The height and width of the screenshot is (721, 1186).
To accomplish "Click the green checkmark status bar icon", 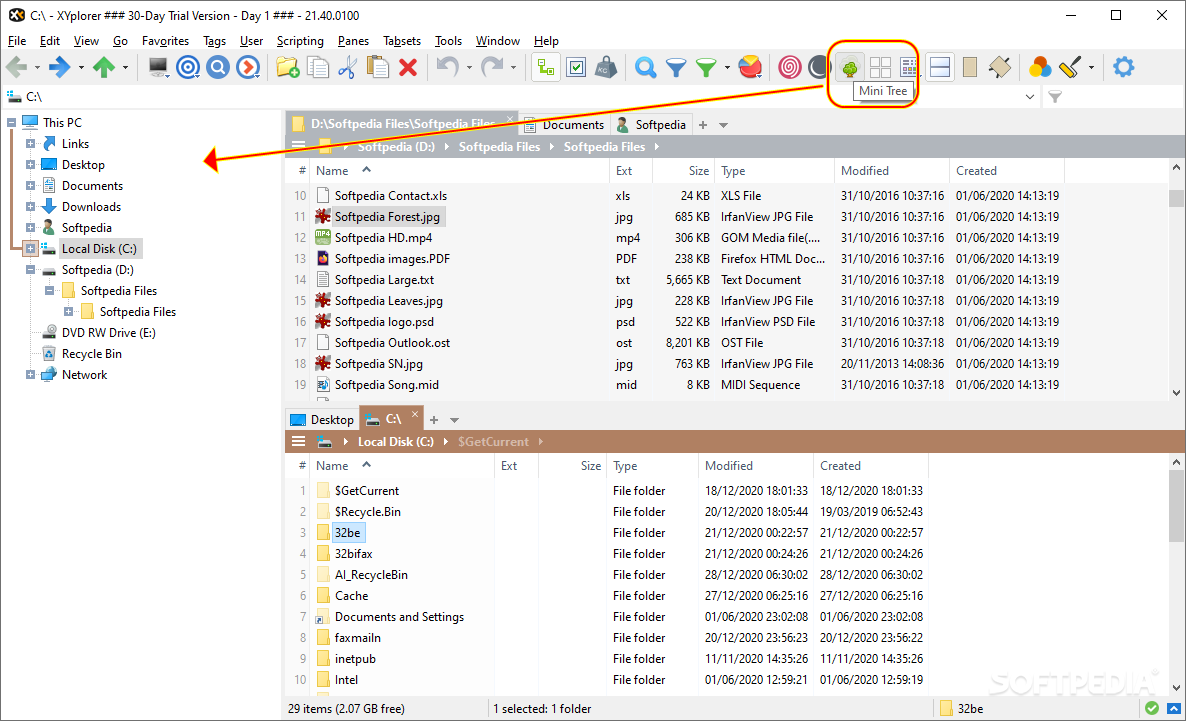I will [x=1151, y=709].
